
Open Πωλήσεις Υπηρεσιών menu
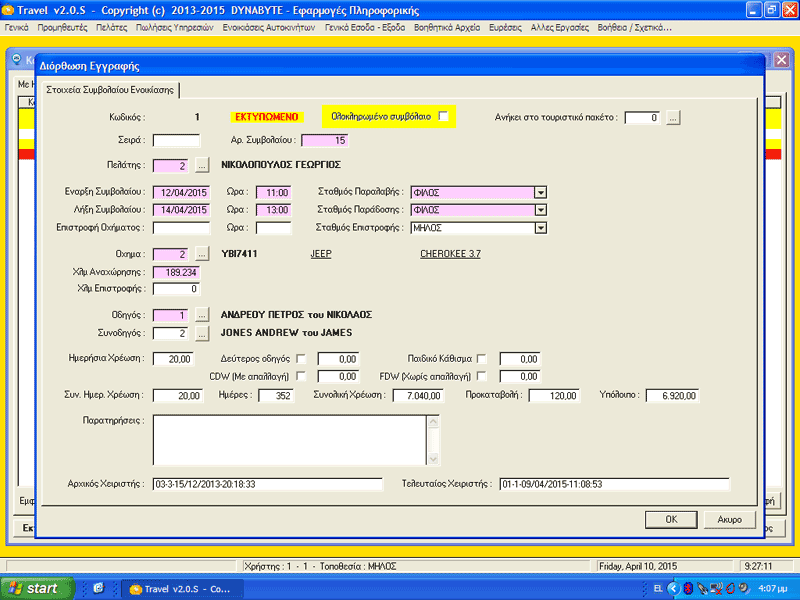(174, 28)
